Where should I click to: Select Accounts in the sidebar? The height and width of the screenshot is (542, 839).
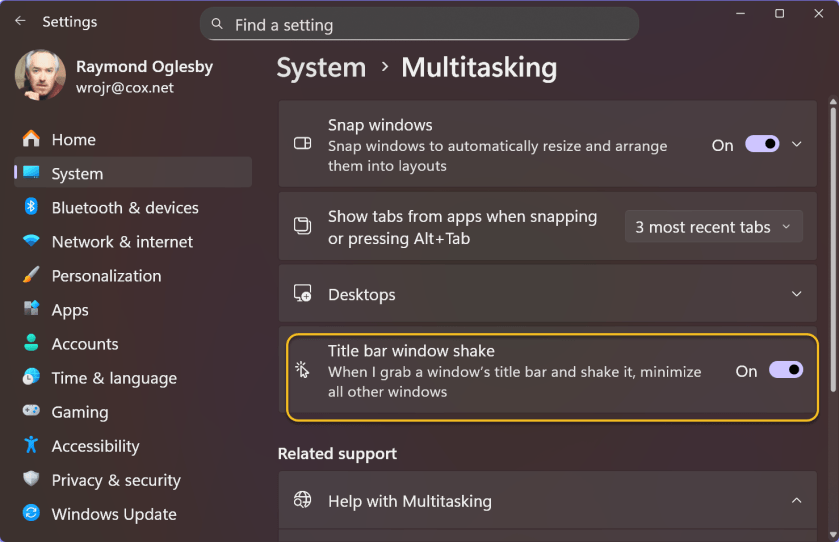coord(85,344)
